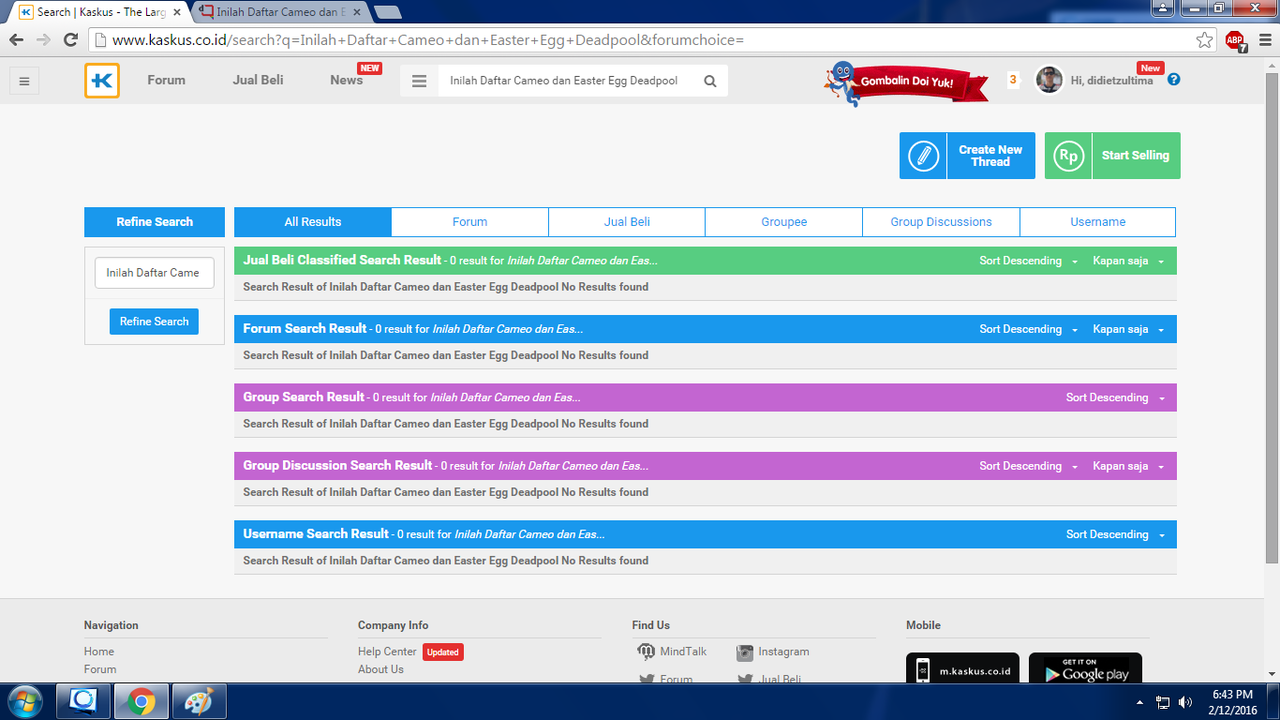Expand Kapan saja in Group Discussion results
The height and width of the screenshot is (720, 1280).
1128,466
